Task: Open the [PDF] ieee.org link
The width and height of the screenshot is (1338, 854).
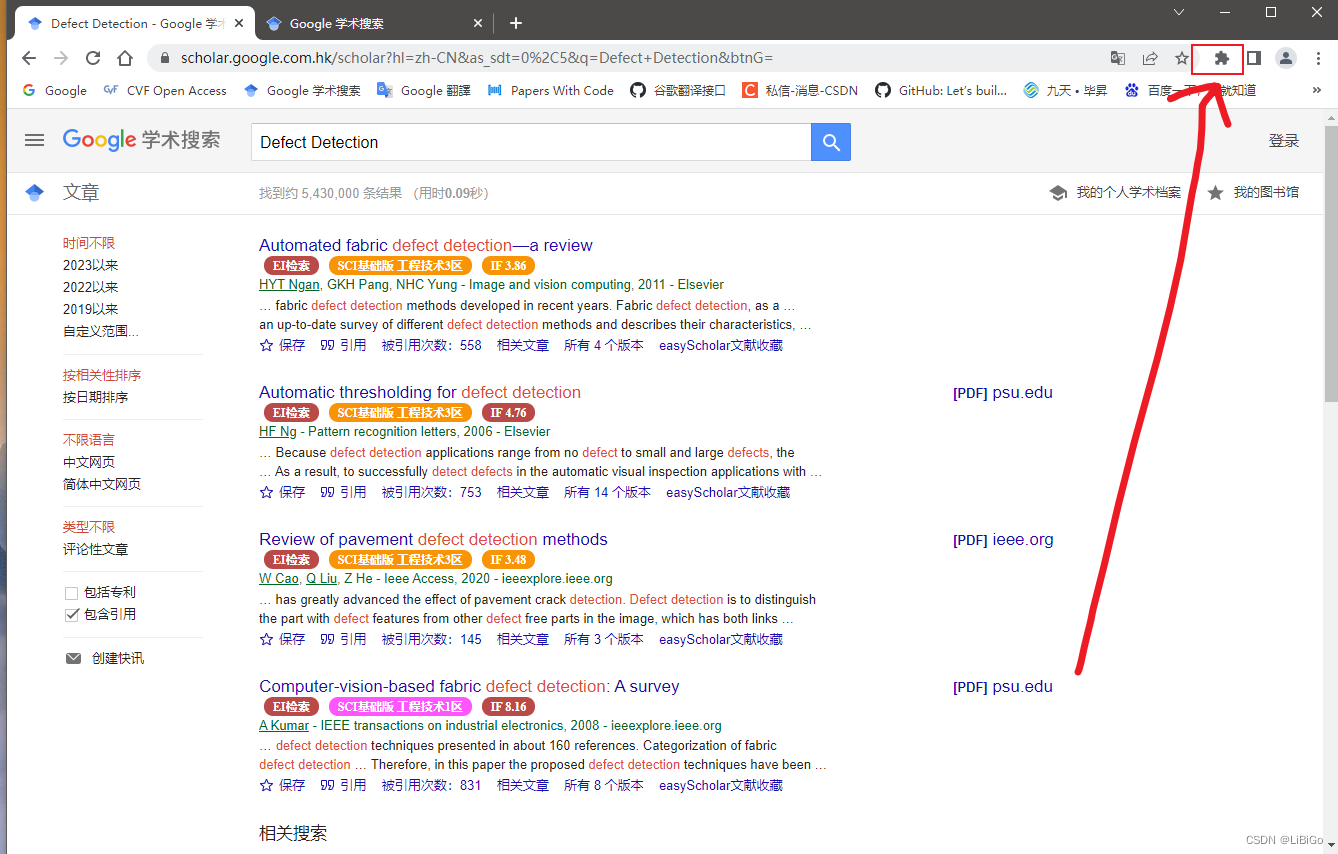Action: coord(1003,539)
